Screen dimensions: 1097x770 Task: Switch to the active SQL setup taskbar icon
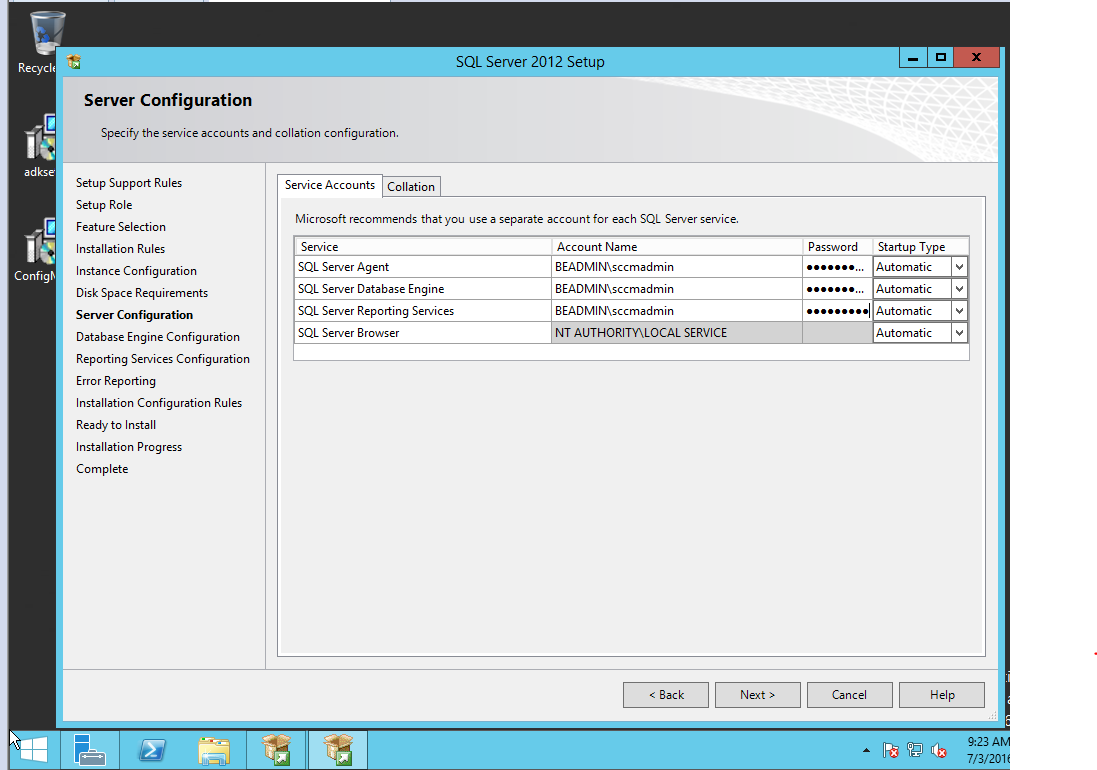click(x=338, y=750)
